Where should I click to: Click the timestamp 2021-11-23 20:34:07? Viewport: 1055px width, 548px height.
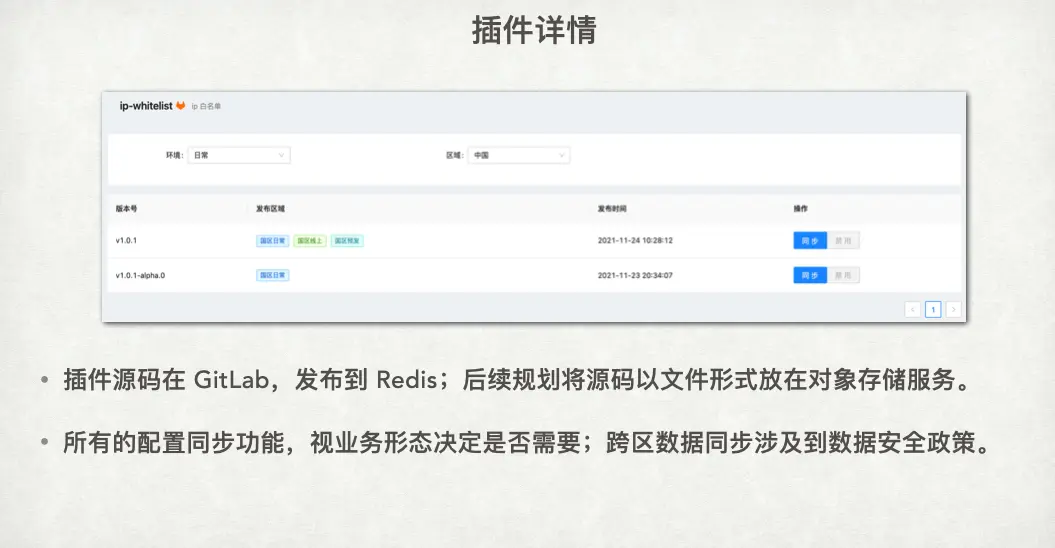tap(635, 275)
